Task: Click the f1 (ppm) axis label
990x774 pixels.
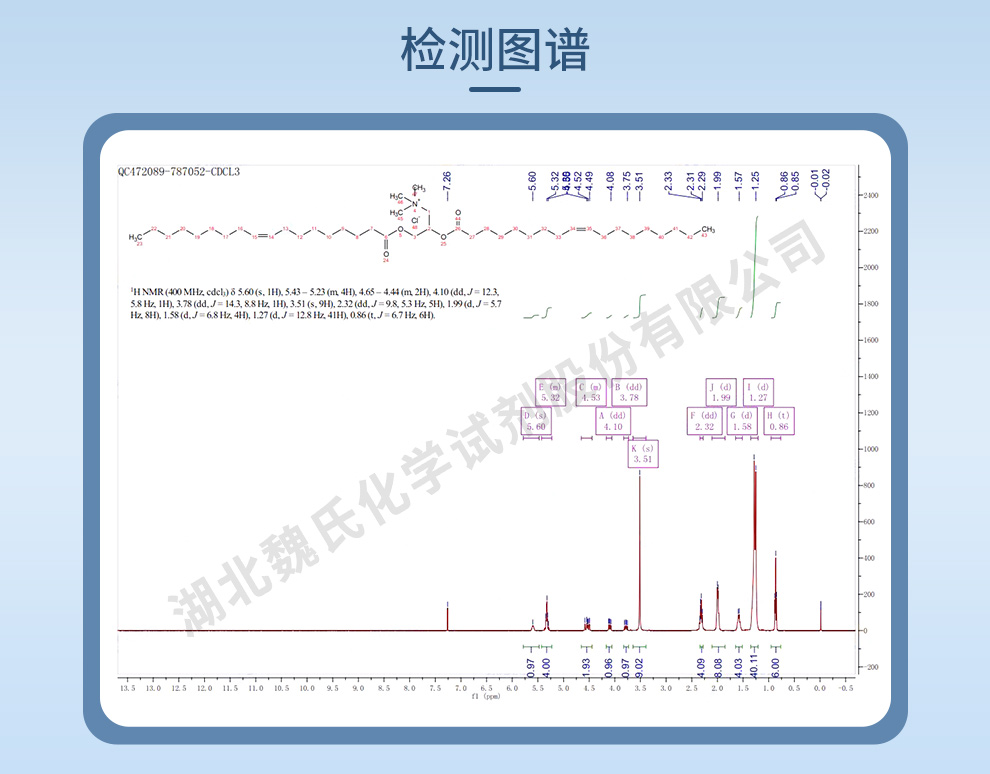Action: 486,697
